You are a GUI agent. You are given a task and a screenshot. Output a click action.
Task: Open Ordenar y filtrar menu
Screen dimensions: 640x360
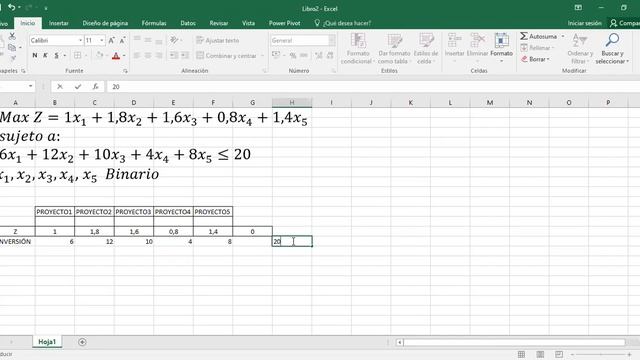click(x=579, y=49)
